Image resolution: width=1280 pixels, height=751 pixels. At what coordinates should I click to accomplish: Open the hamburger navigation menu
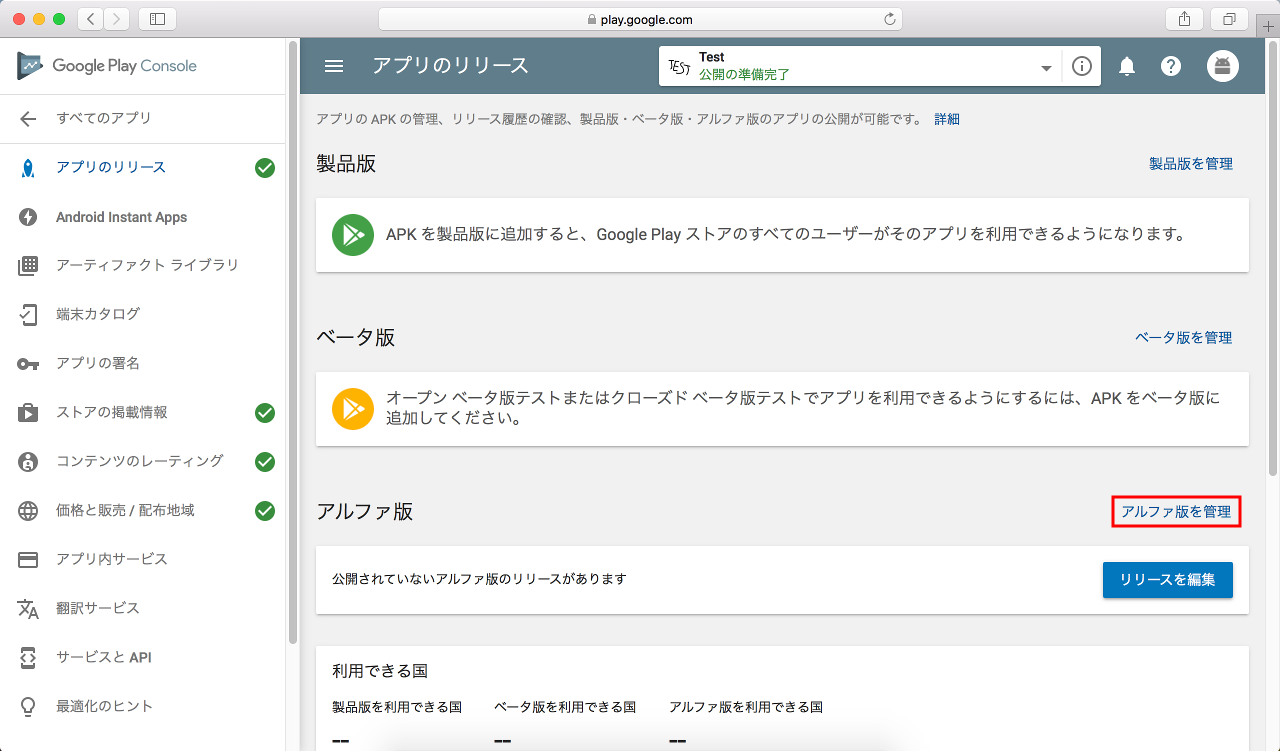(x=334, y=66)
